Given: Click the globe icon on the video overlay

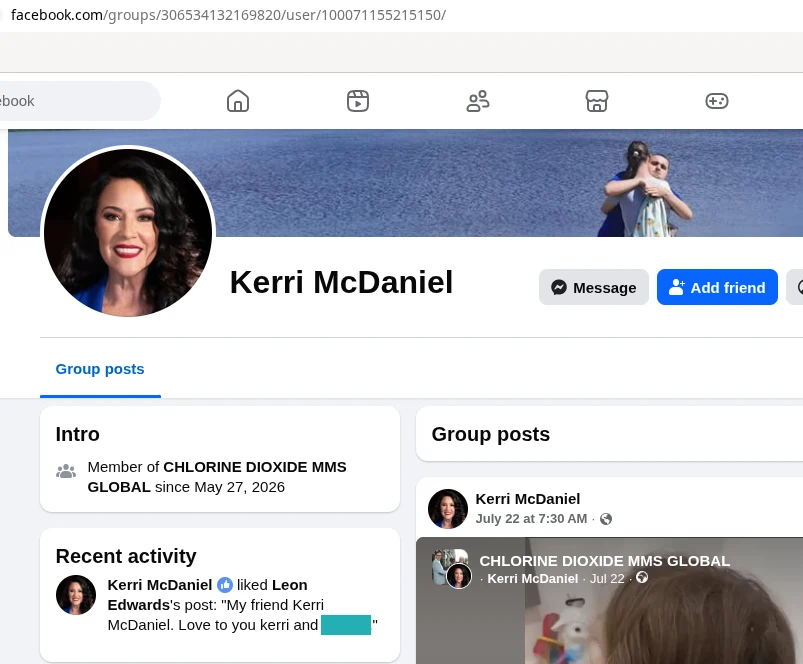Looking at the screenshot, I should point(642,578).
